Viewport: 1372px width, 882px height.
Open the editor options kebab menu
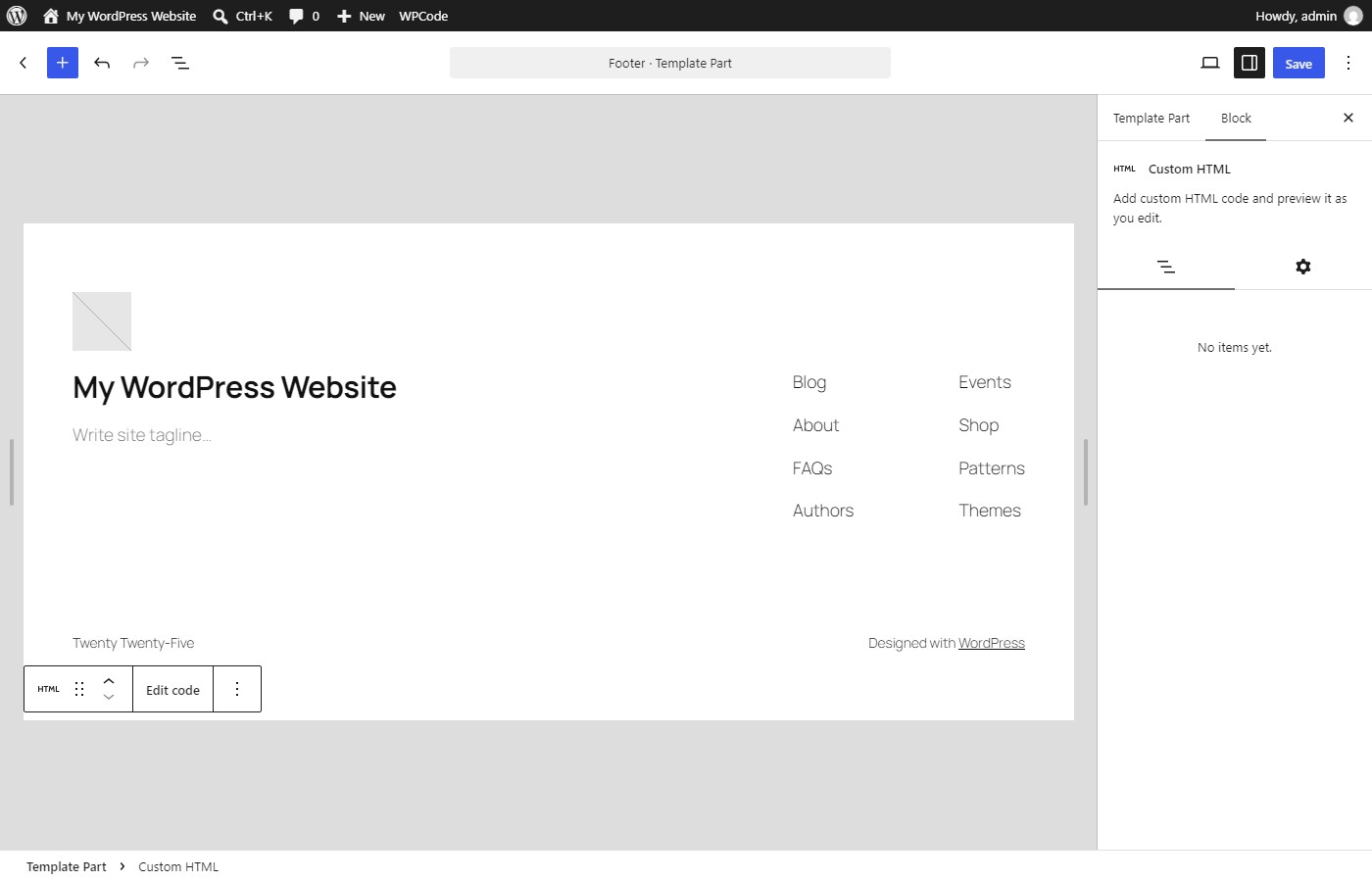[x=1348, y=63]
